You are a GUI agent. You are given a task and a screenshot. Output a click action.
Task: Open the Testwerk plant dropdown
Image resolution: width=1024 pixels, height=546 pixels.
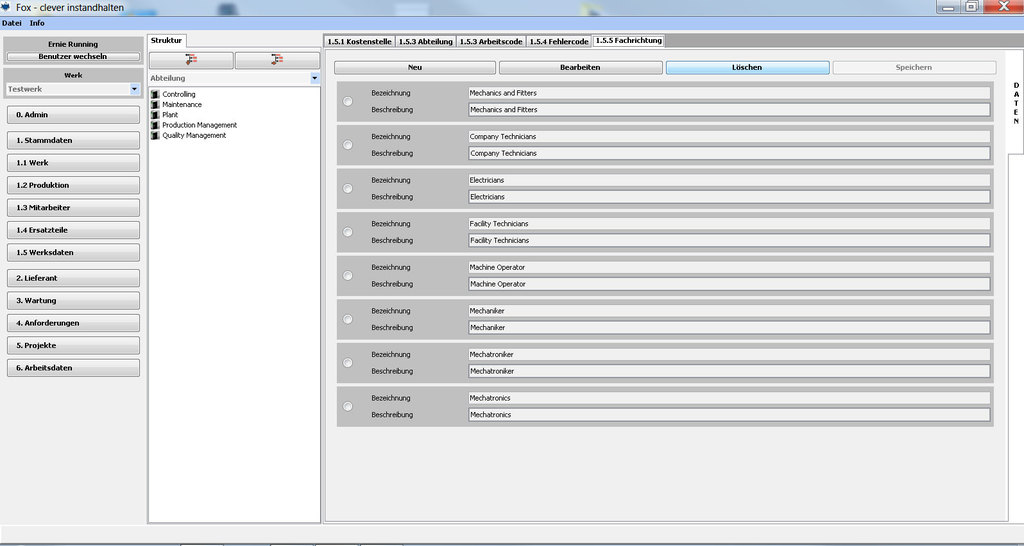[135, 89]
